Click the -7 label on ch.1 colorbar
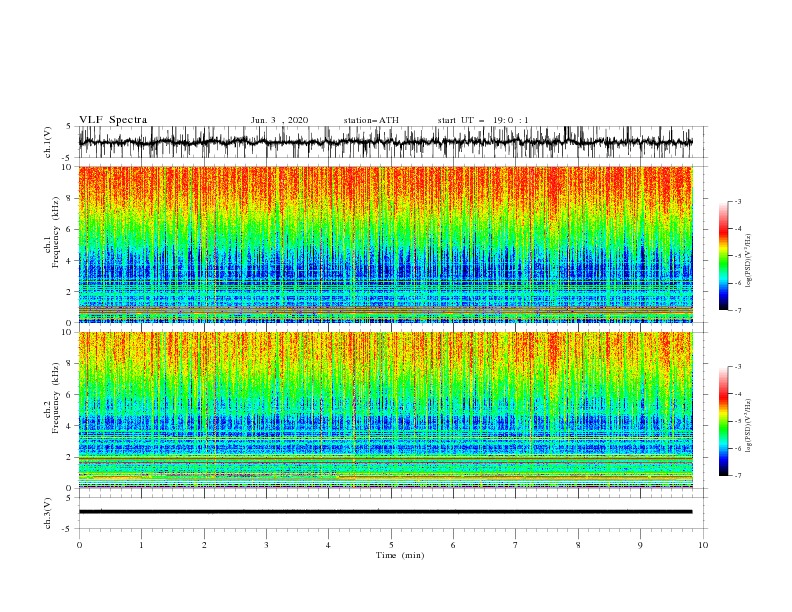Image resolution: width=792 pixels, height=612 pixels. [x=738, y=310]
